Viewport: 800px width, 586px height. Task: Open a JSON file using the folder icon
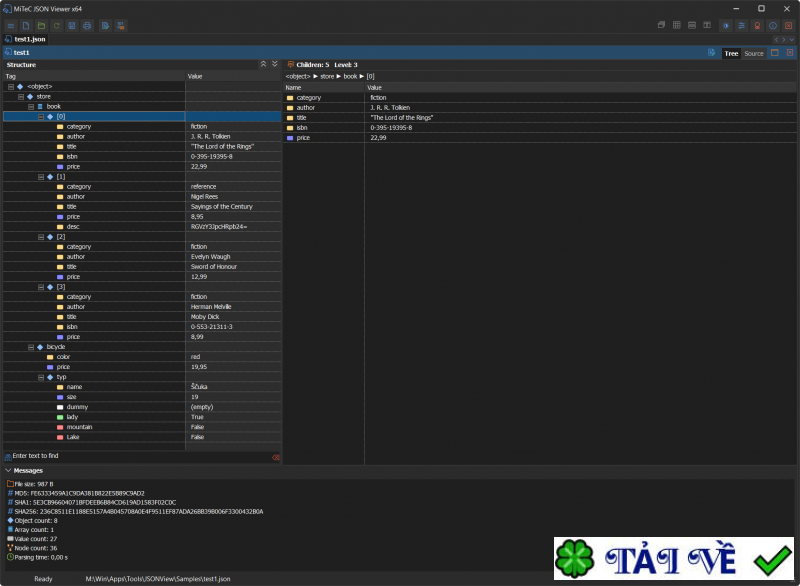(40, 26)
